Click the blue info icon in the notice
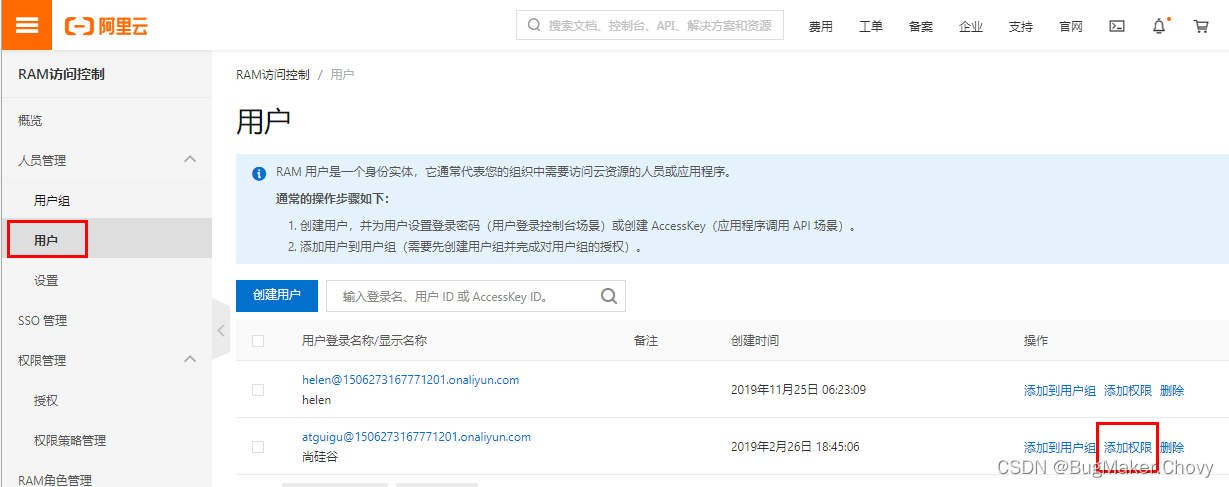The width and height of the screenshot is (1229, 487). (x=258, y=173)
